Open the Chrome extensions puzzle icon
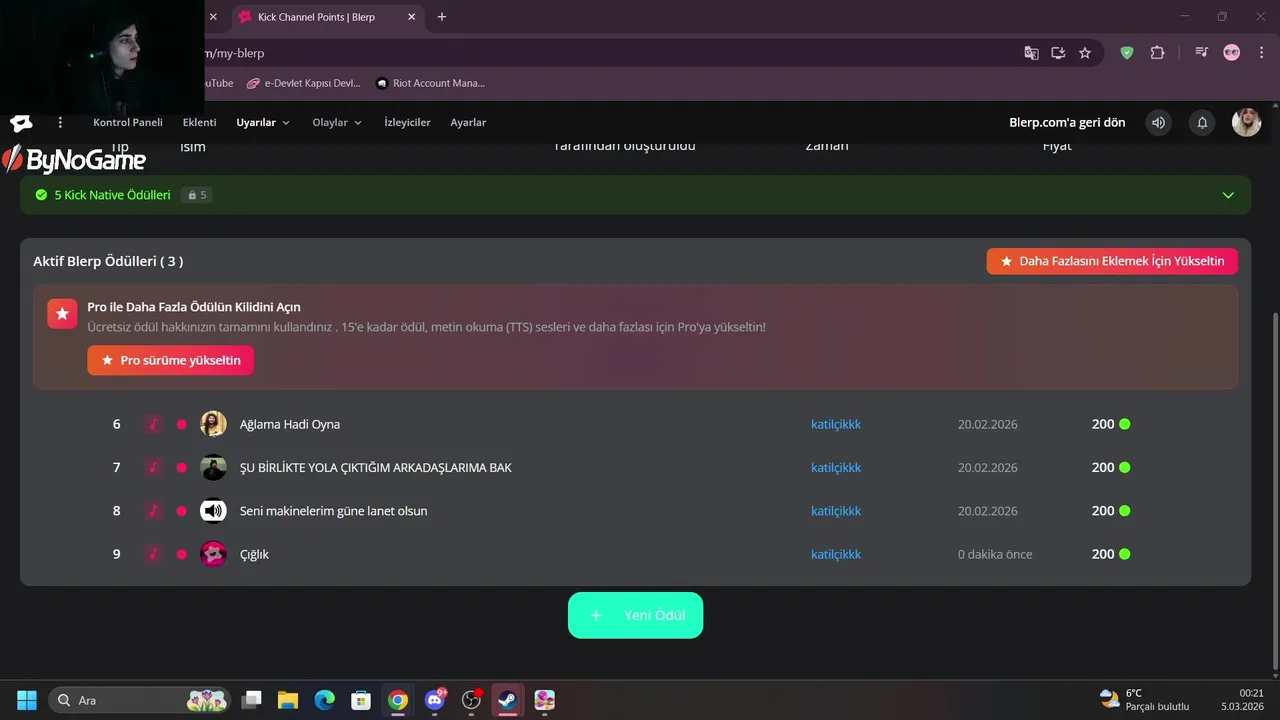The height and width of the screenshot is (720, 1280). 1157,53
